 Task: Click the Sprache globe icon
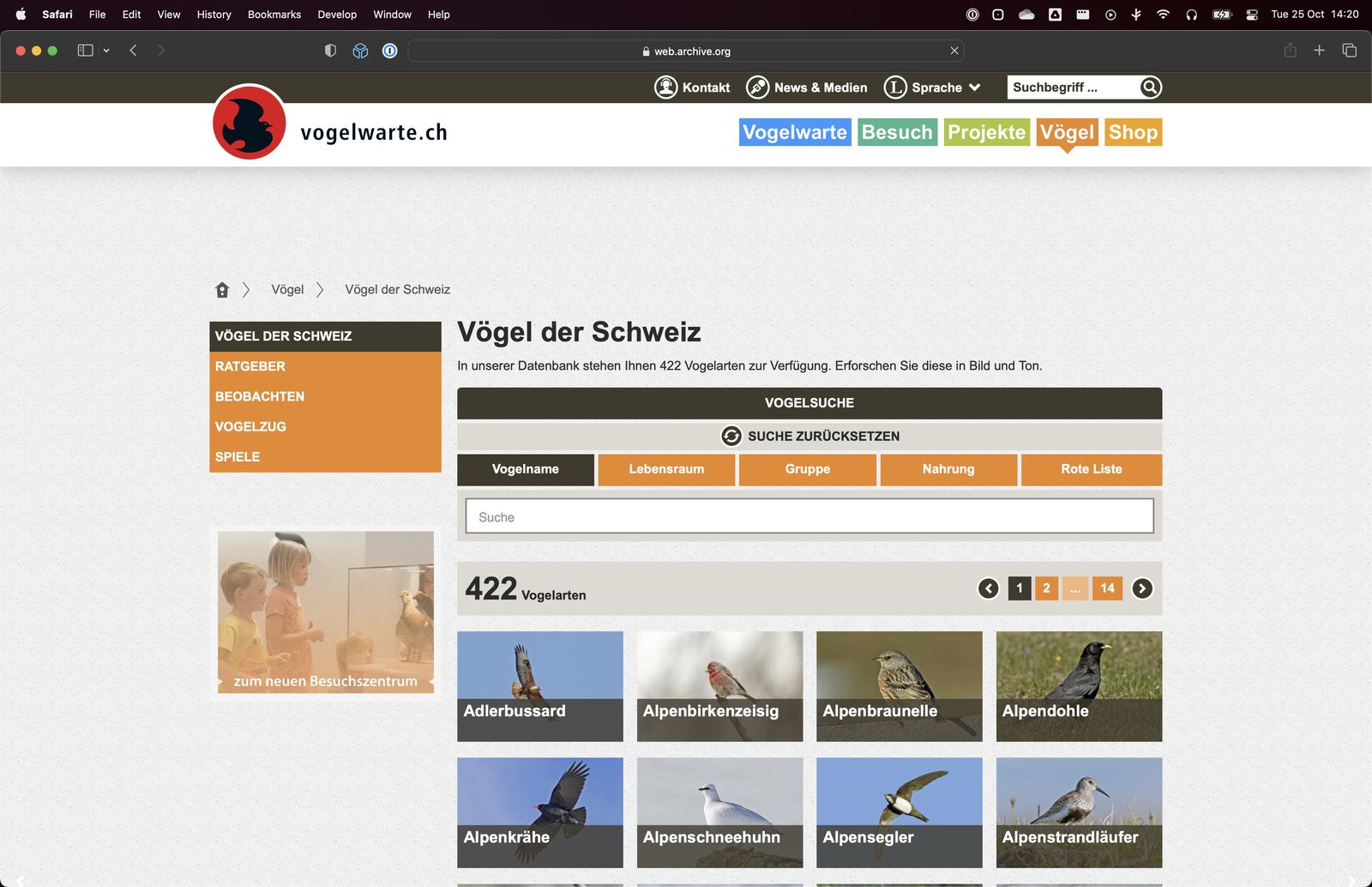pyautogui.click(x=895, y=87)
